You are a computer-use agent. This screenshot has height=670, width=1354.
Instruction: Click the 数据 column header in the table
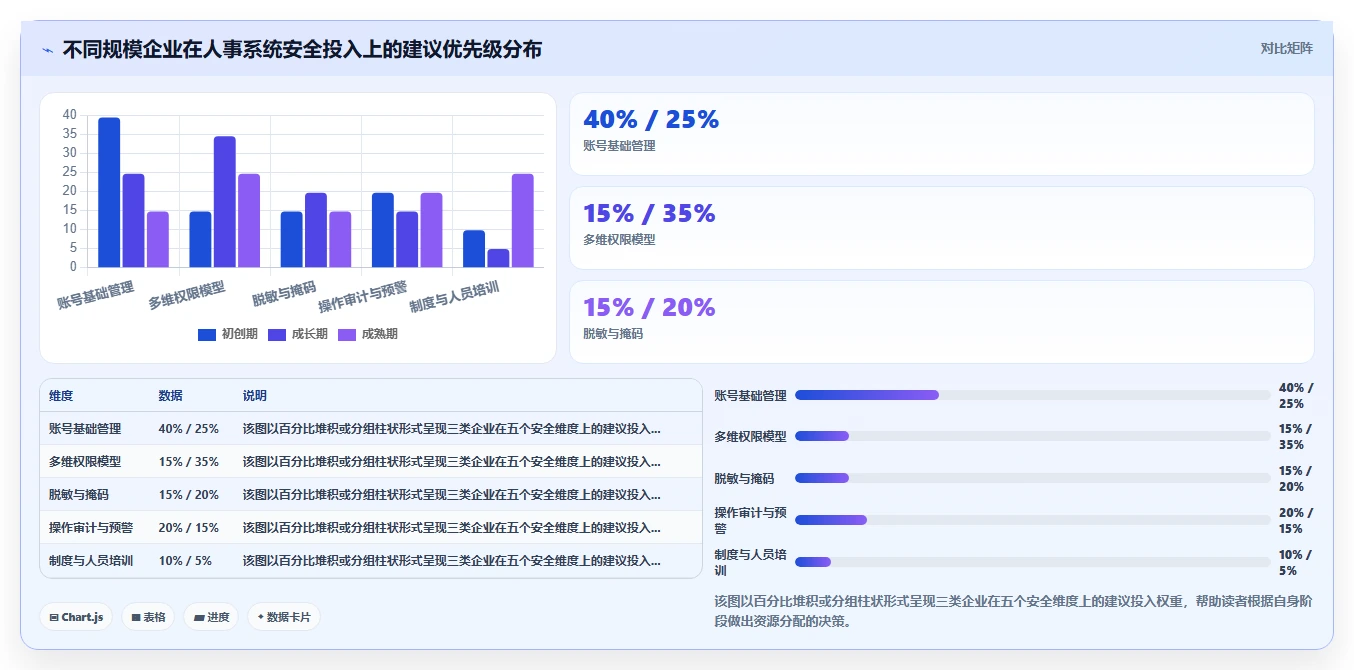pos(171,396)
